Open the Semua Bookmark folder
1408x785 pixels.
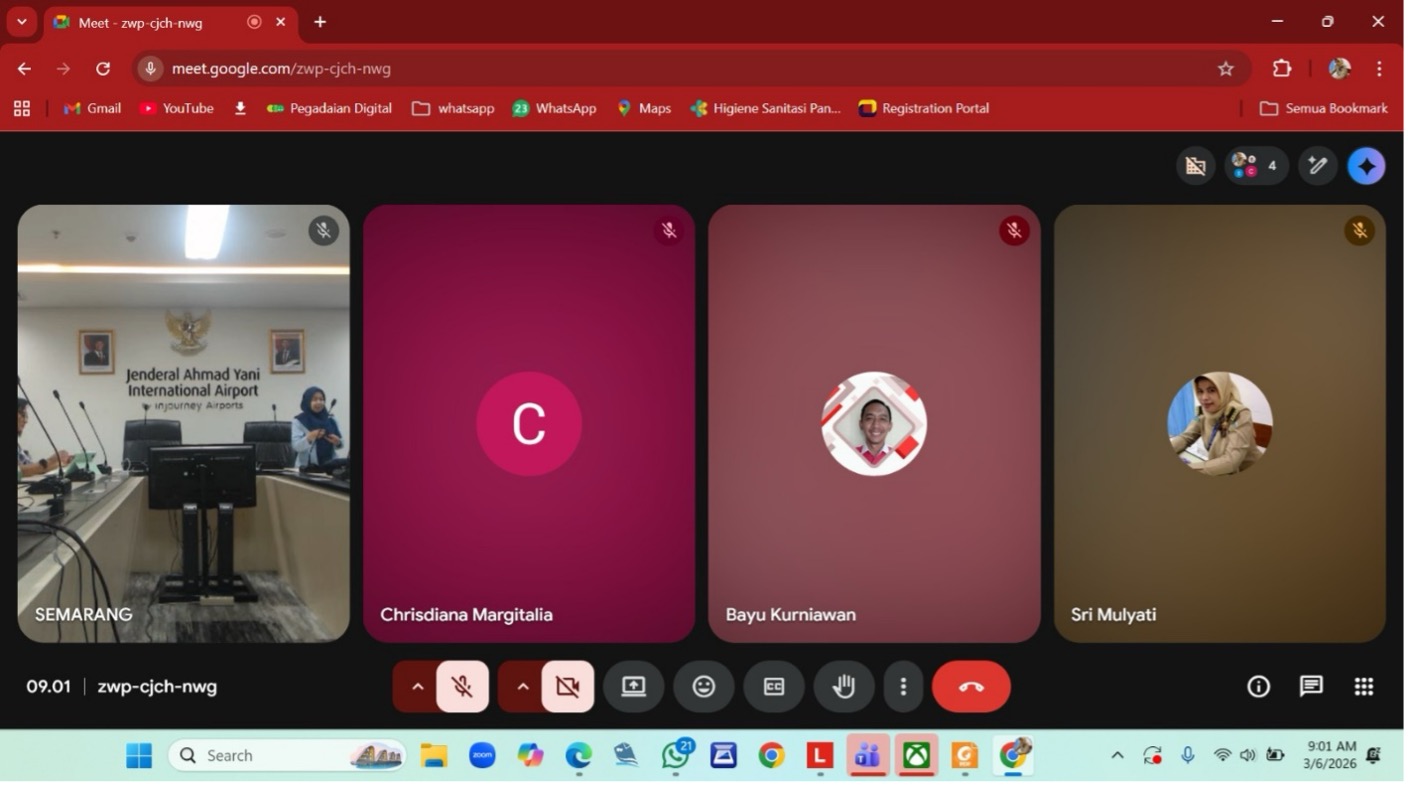click(1323, 108)
